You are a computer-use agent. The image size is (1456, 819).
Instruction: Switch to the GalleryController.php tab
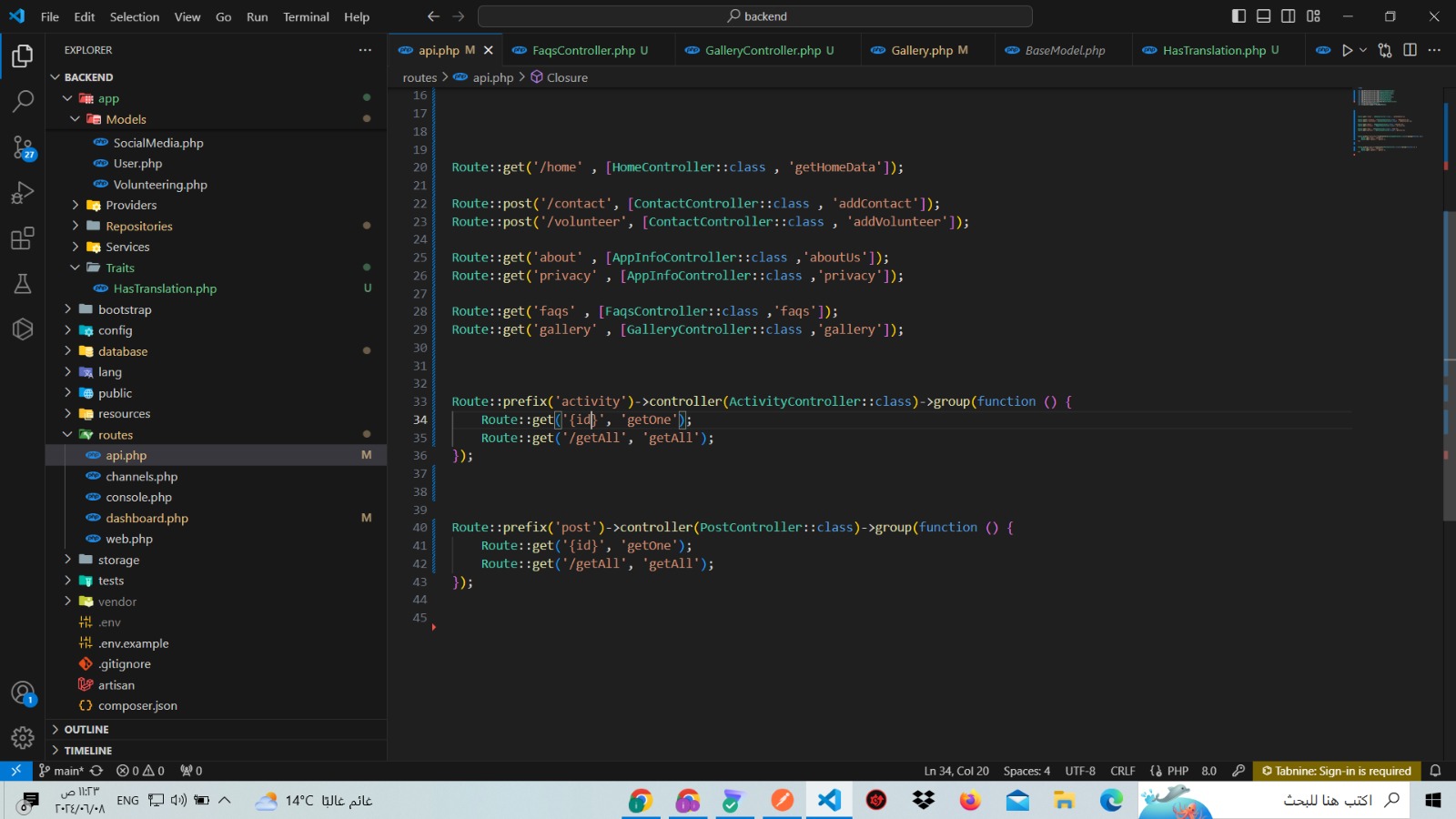click(763, 50)
